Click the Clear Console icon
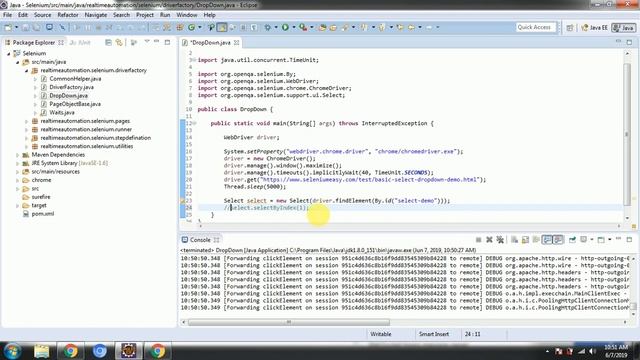This screenshot has width=640, height=360. tap(514, 240)
